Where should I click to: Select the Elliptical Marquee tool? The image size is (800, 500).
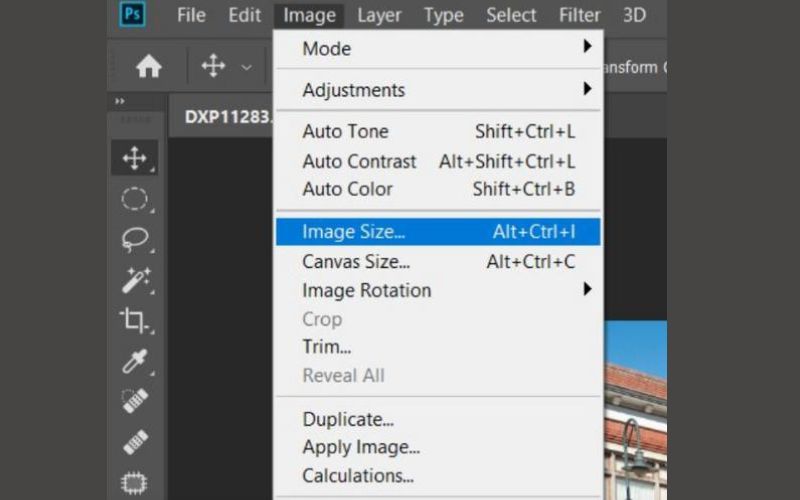[x=135, y=199]
